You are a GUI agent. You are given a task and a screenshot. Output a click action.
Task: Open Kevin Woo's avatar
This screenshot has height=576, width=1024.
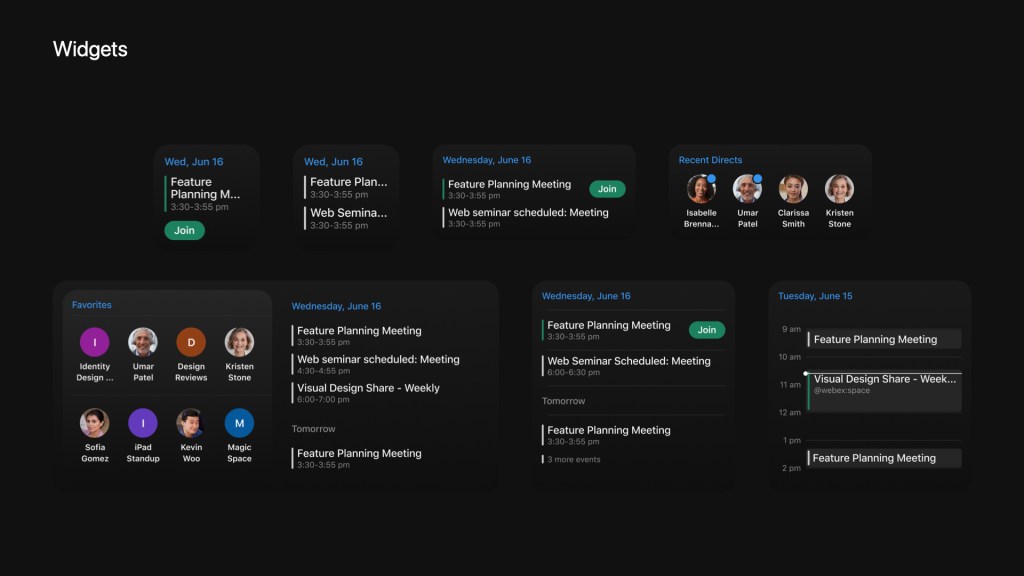(x=191, y=423)
